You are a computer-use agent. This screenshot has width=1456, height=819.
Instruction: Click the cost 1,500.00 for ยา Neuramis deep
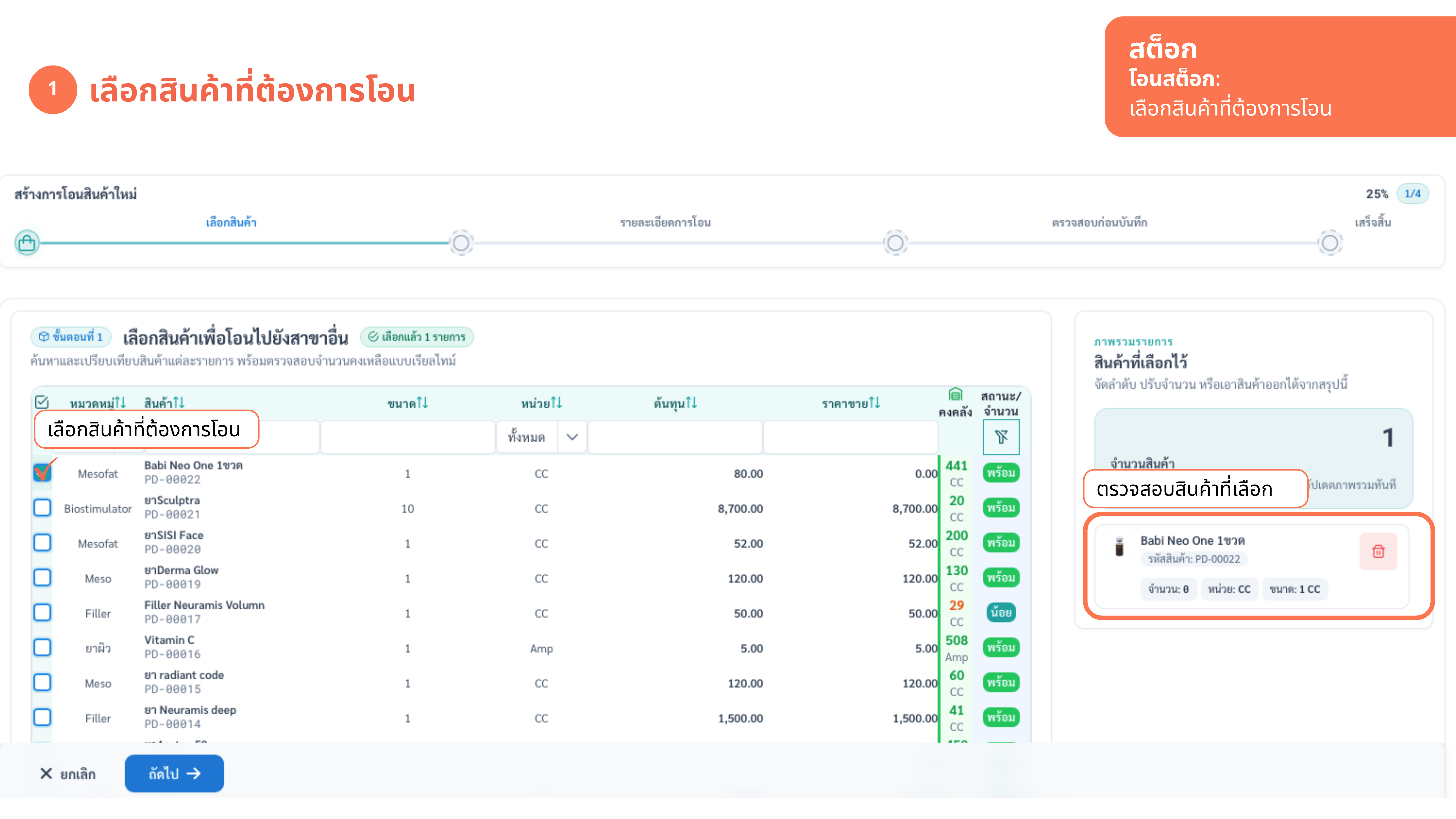click(740, 718)
